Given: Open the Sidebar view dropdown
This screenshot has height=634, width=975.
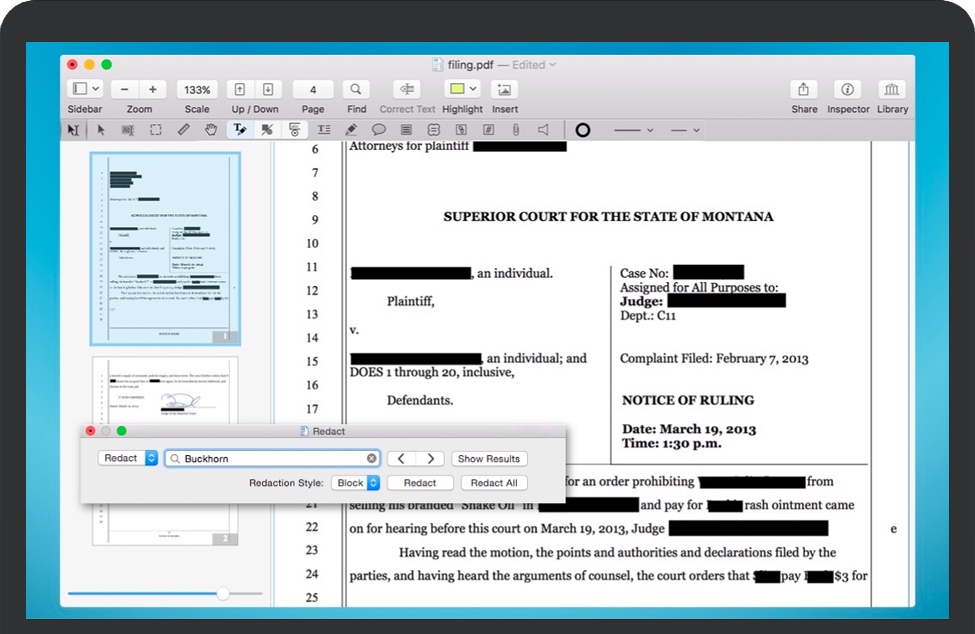Looking at the screenshot, I should coord(84,89).
